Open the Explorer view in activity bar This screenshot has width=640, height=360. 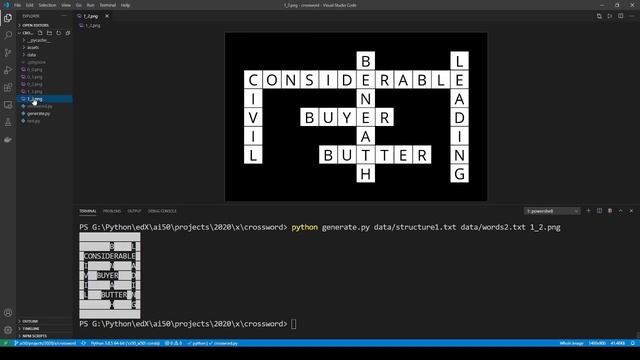(8, 18)
